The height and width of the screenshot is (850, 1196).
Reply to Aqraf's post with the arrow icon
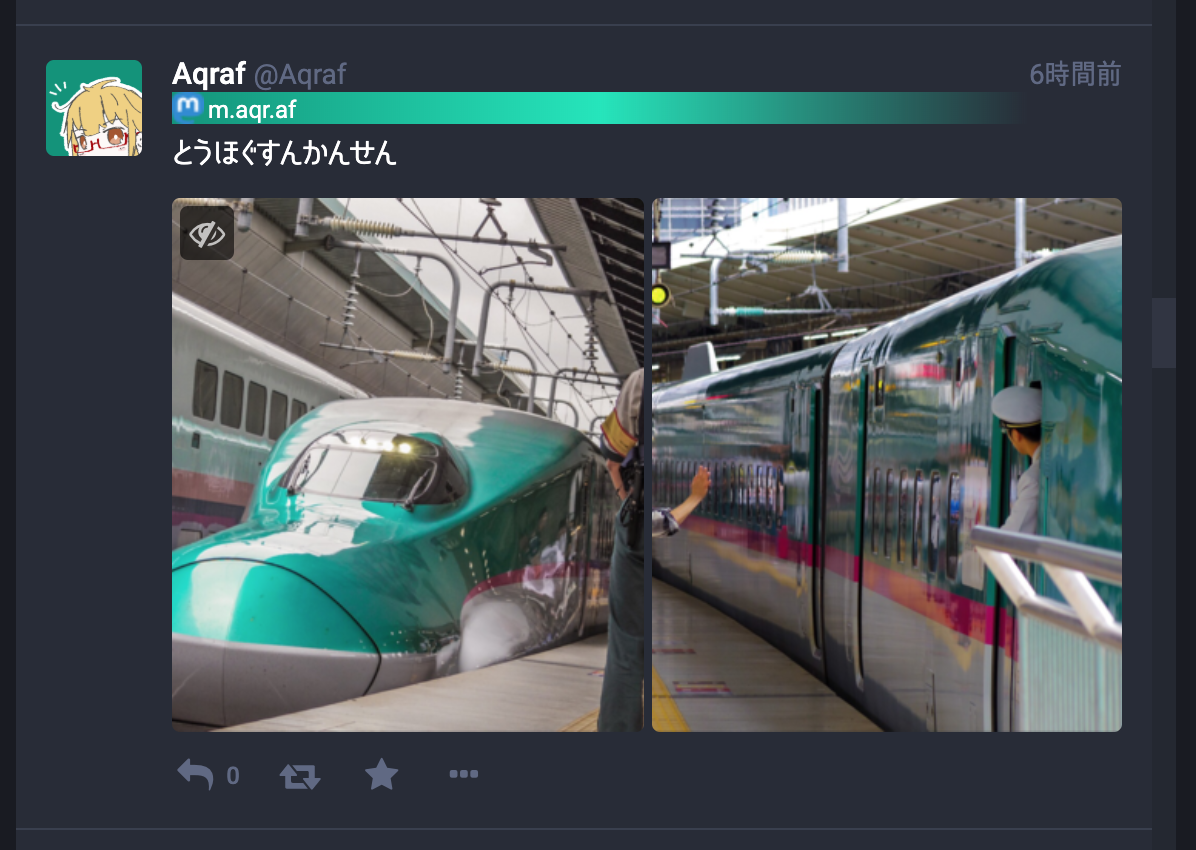tap(195, 774)
